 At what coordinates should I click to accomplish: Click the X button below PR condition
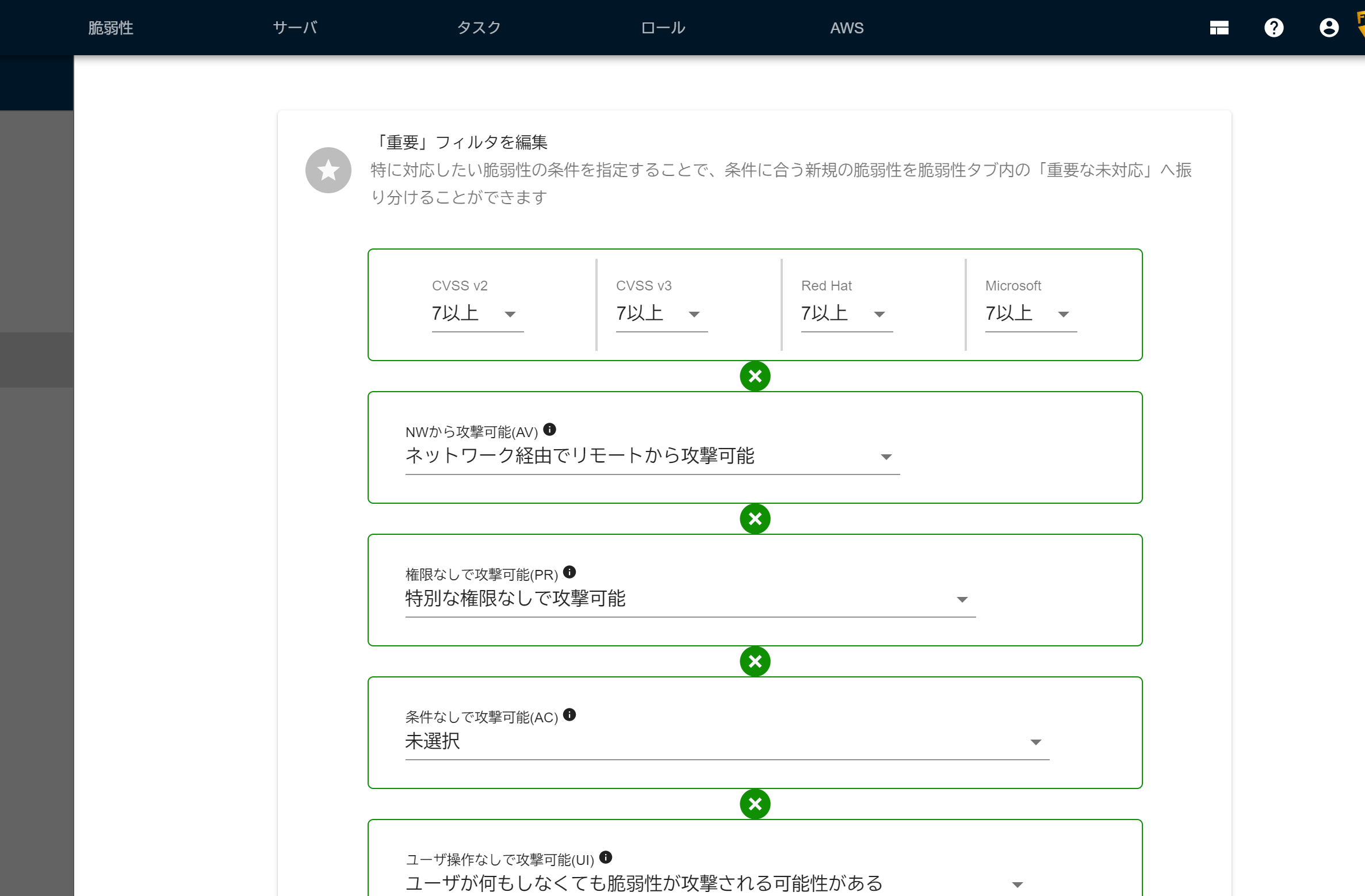[755, 661]
